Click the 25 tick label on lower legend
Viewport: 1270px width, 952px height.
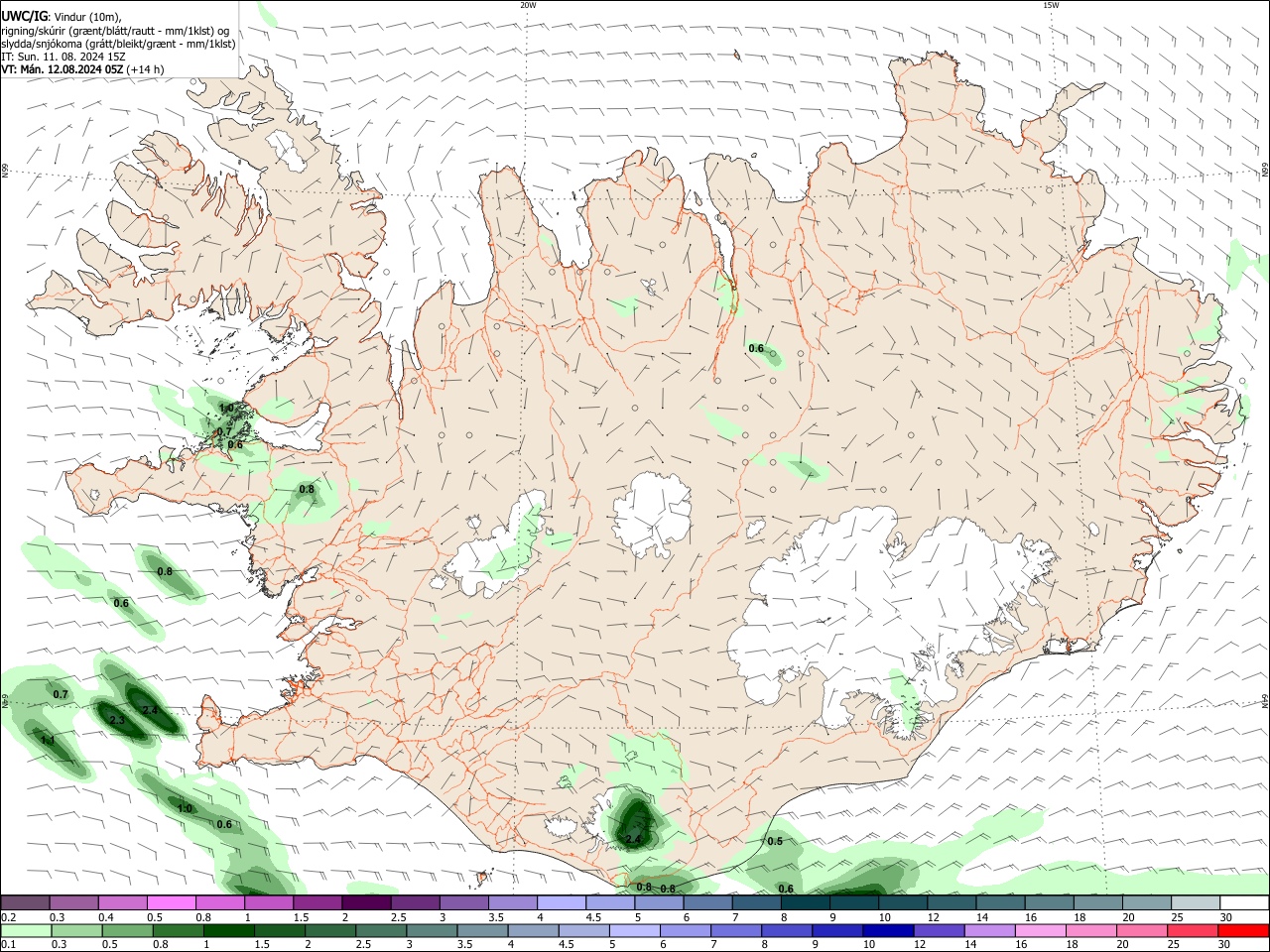click(x=1175, y=944)
